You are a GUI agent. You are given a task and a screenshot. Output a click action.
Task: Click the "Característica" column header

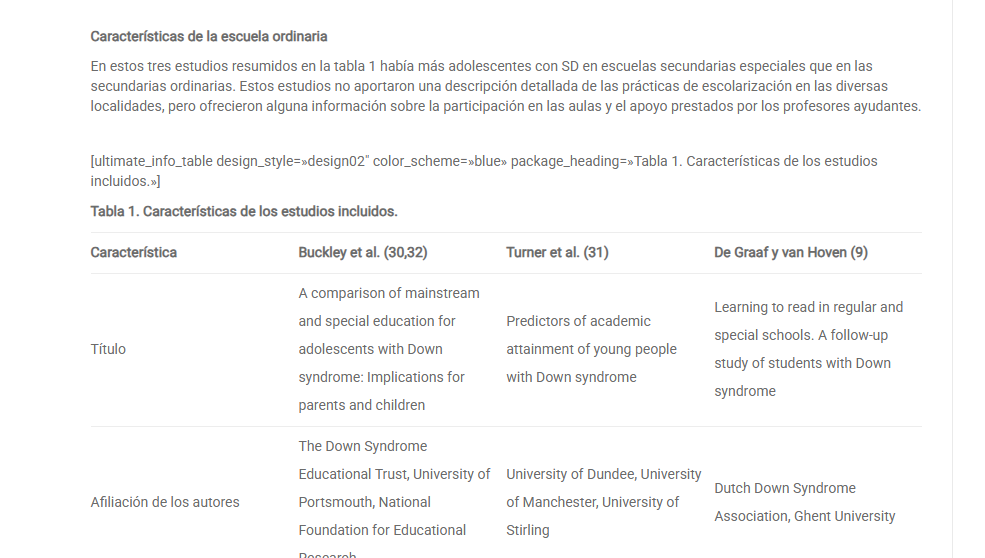[x=134, y=252]
